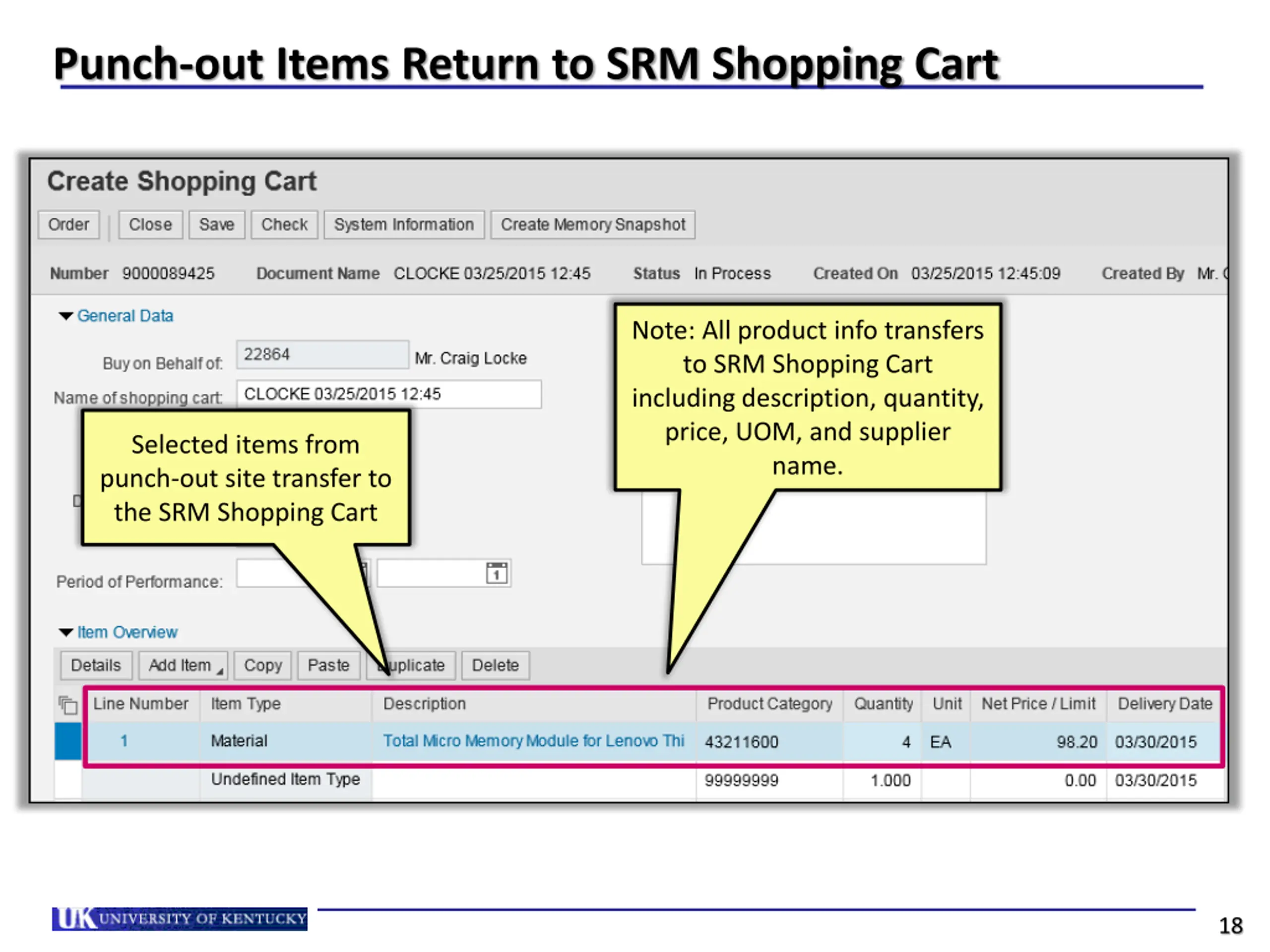Click the EA unit cell
Screen dimensions: 1270x952
(946, 741)
